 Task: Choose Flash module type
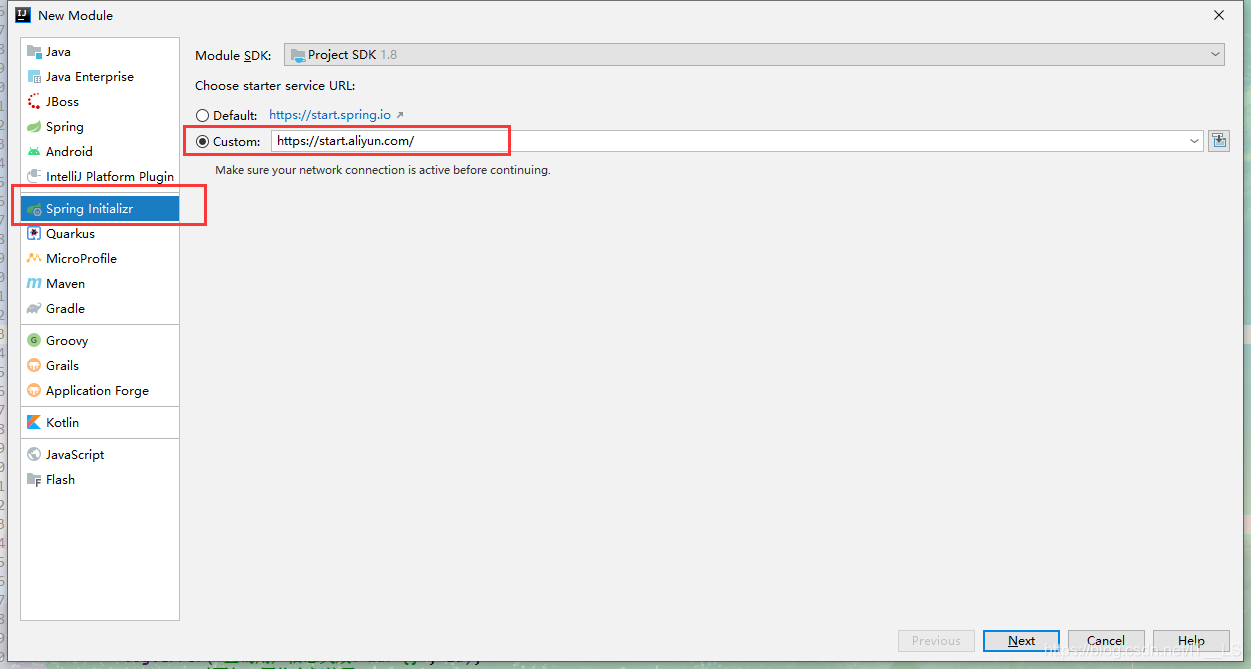point(100,480)
